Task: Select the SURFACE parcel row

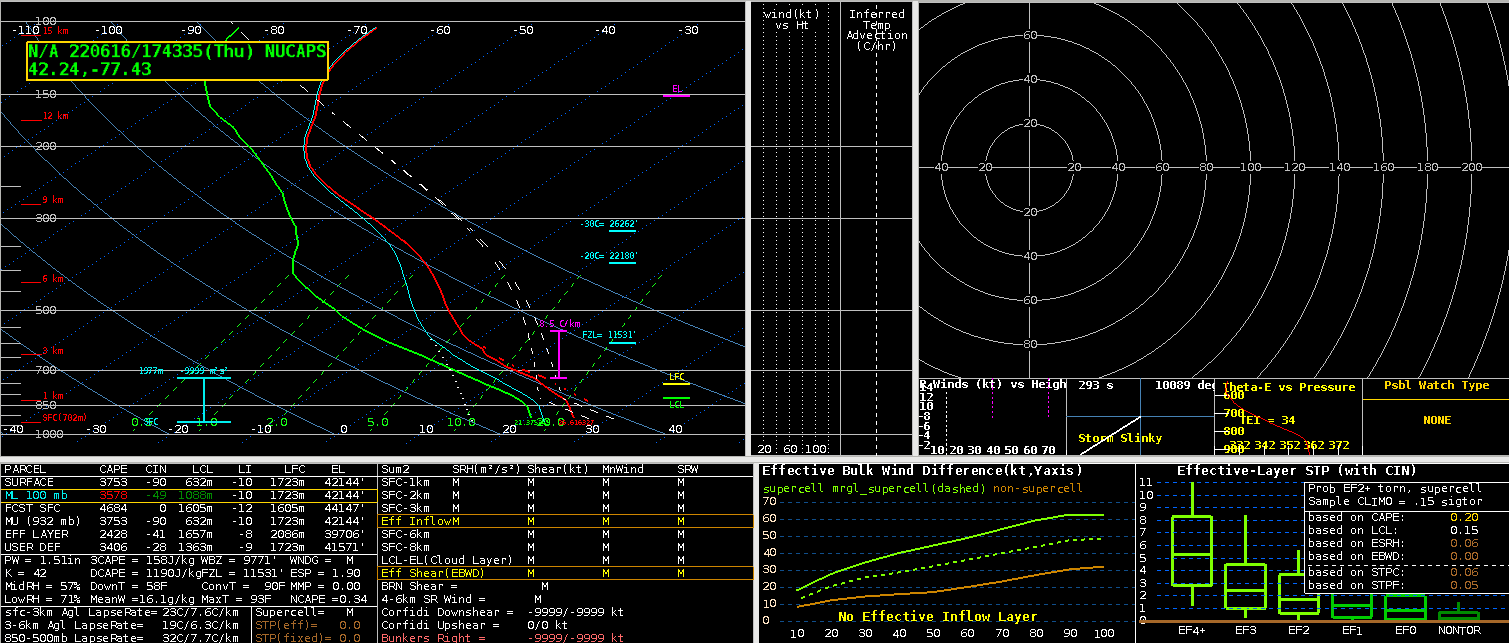Action: pos(188,482)
